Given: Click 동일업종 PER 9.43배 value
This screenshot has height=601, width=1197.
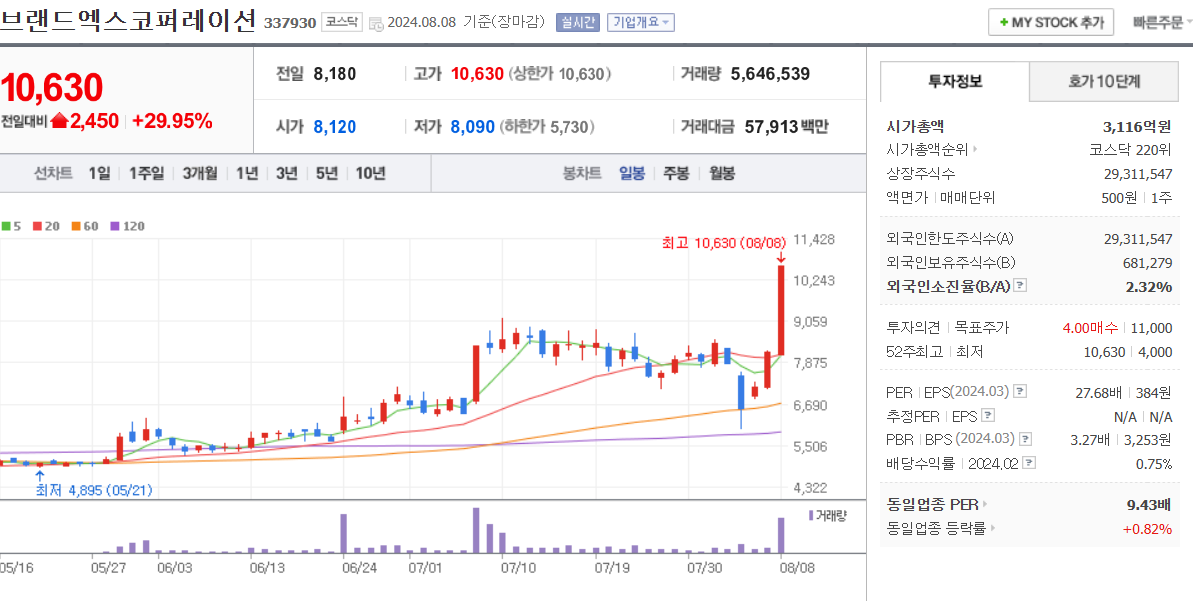Looking at the screenshot, I should tap(1149, 505).
